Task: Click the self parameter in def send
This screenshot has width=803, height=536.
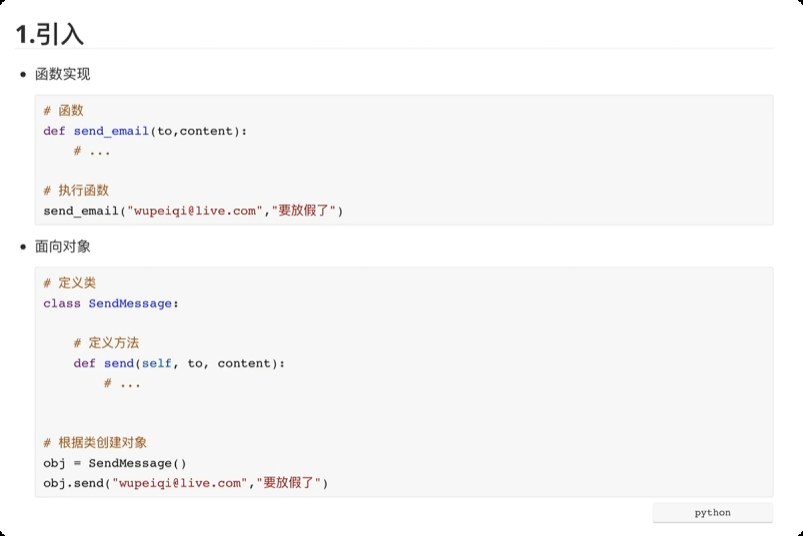Action: (157, 363)
